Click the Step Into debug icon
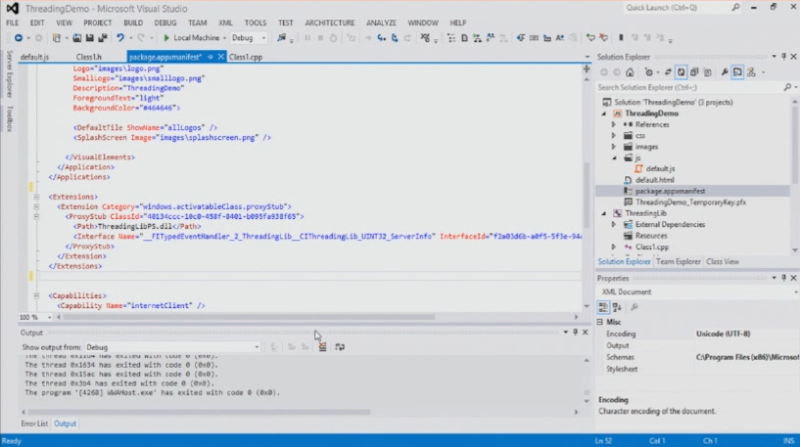 tap(381, 38)
